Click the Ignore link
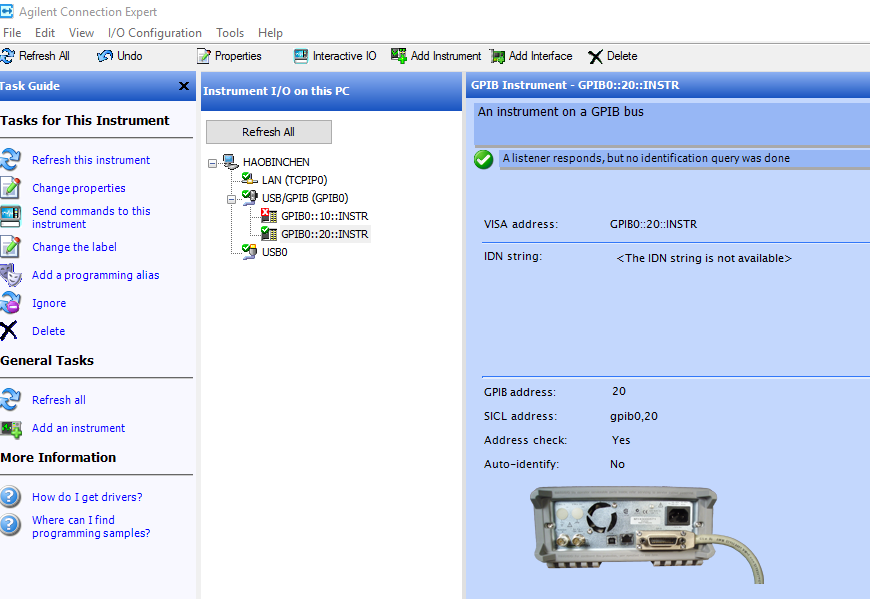Screen dimensions: 870x599 click(x=49, y=303)
